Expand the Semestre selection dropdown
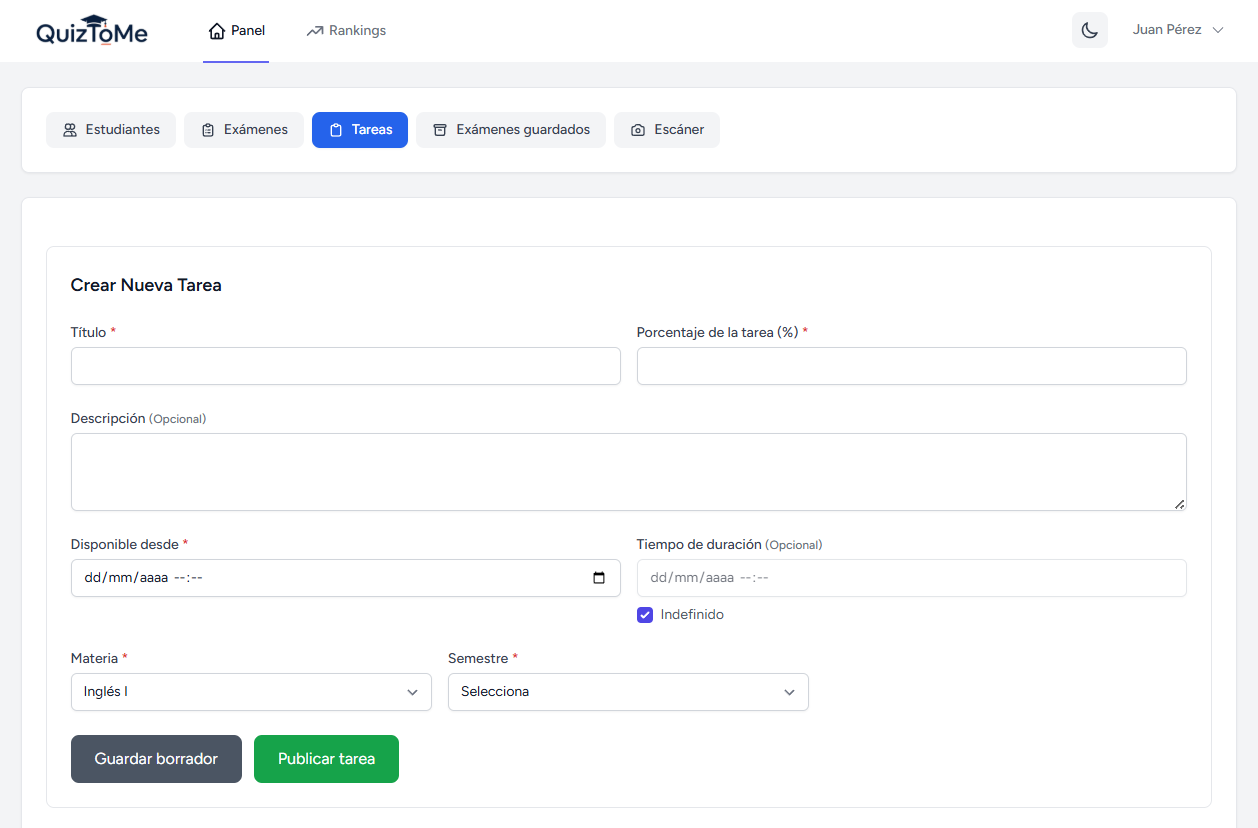The height and width of the screenshot is (828, 1258). [x=628, y=691]
